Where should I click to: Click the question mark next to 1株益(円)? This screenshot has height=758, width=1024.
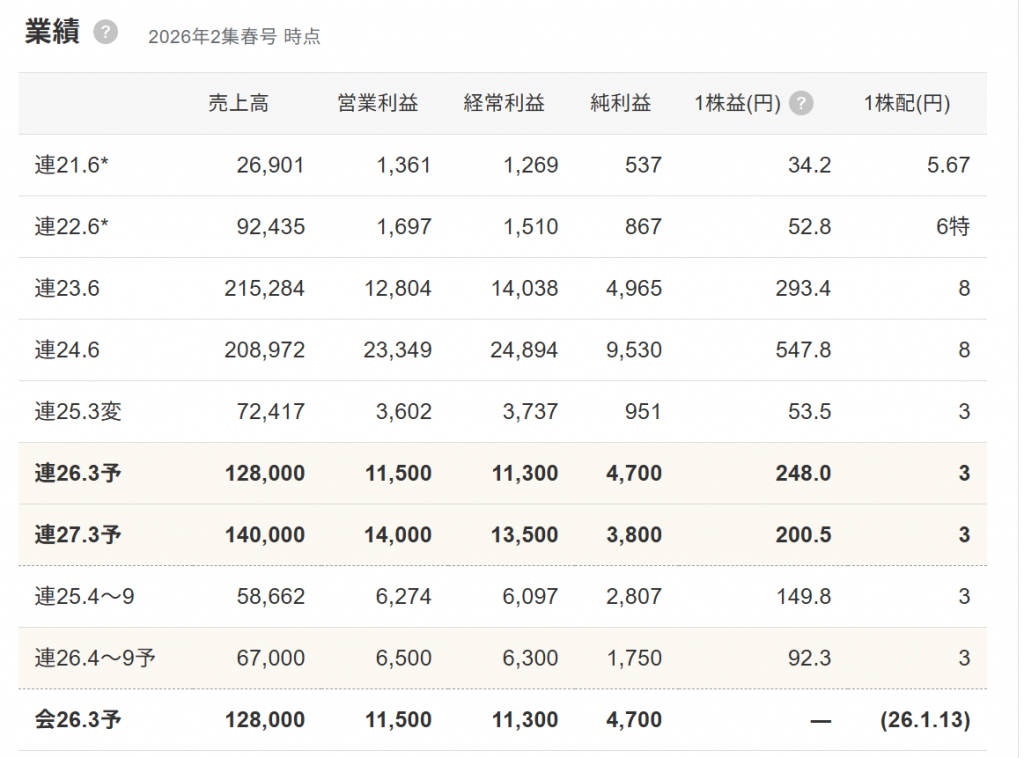click(x=801, y=103)
